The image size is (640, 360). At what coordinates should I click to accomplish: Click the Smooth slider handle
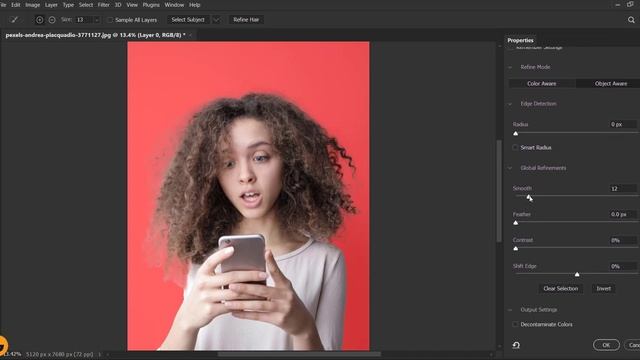[528, 197]
